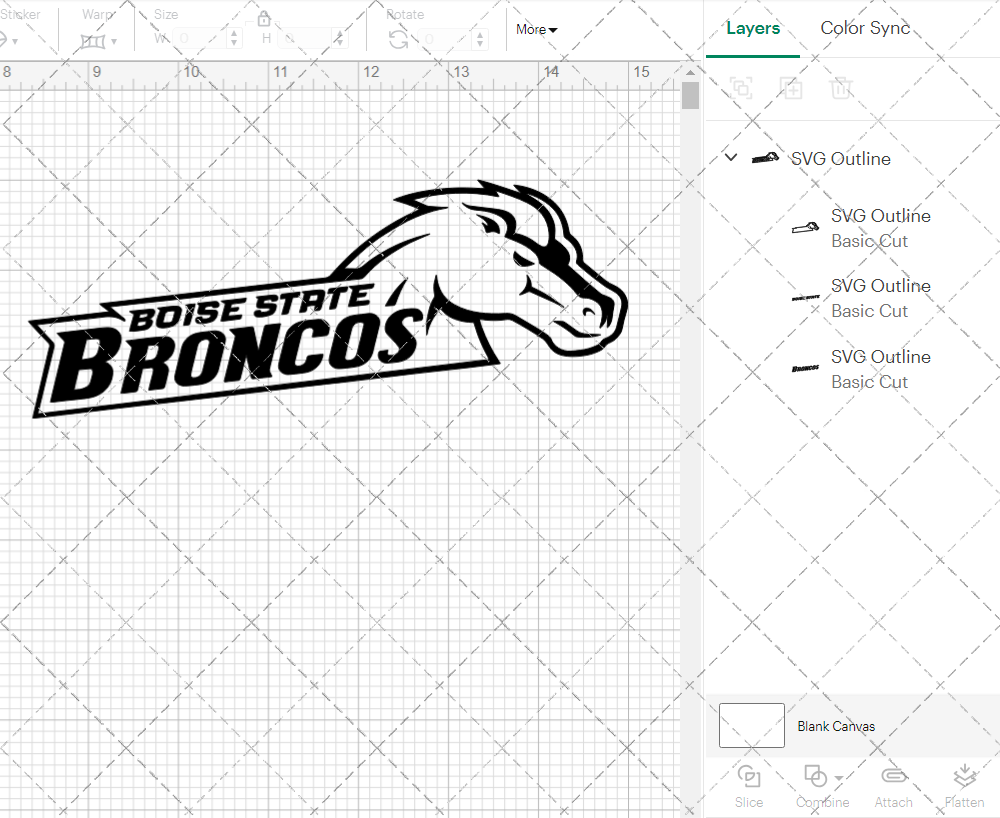Open the Combine tool
1000x818 pixels.
pyautogui.click(x=816, y=785)
